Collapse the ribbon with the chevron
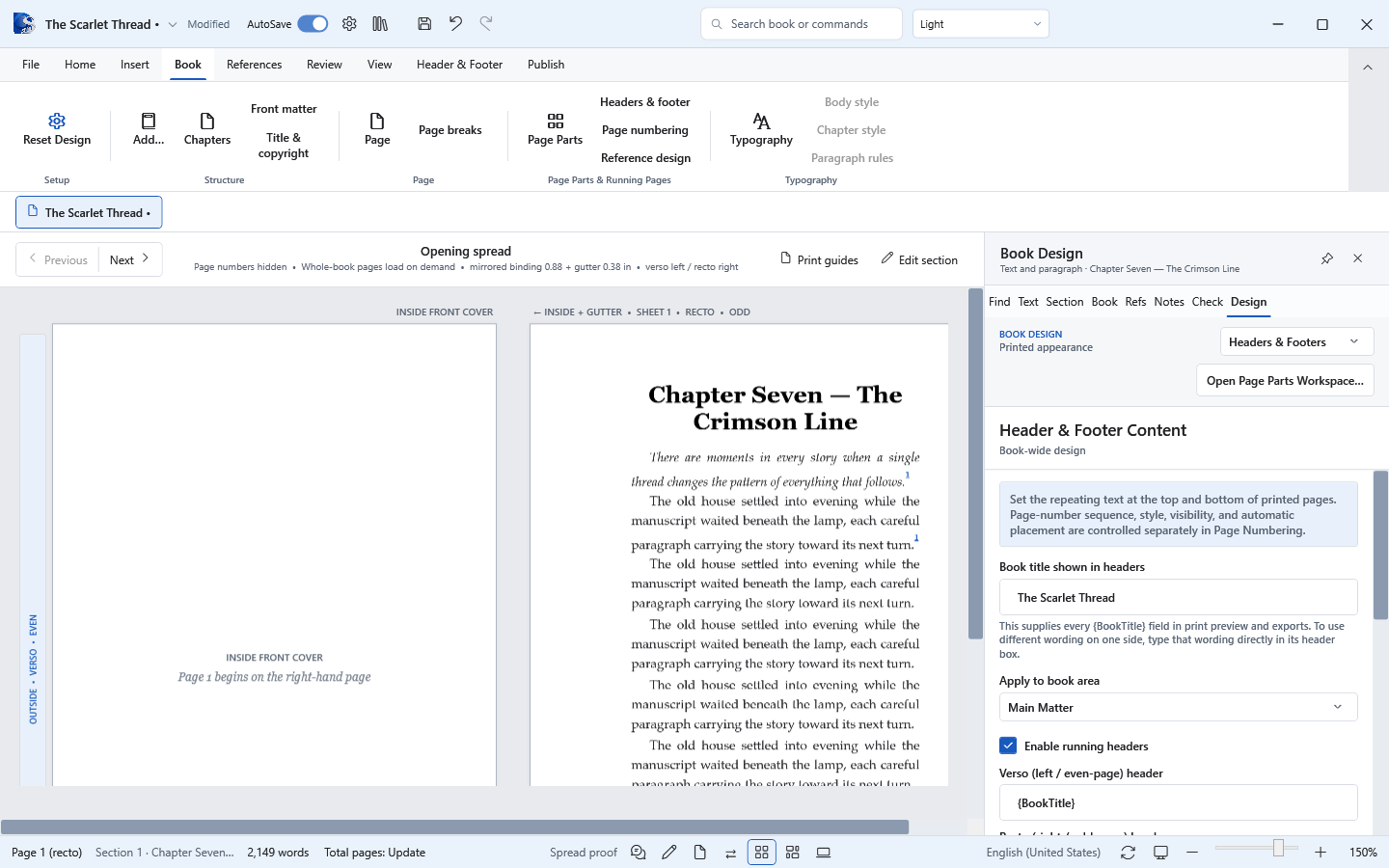Image resolution: width=1389 pixels, height=868 pixels. 1367,67
